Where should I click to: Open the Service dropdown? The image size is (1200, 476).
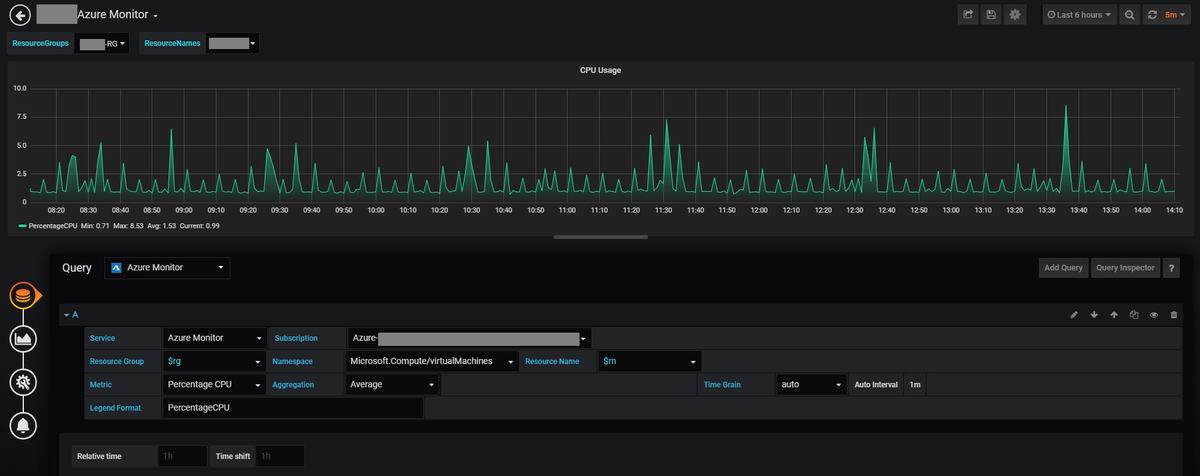click(215, 338)
